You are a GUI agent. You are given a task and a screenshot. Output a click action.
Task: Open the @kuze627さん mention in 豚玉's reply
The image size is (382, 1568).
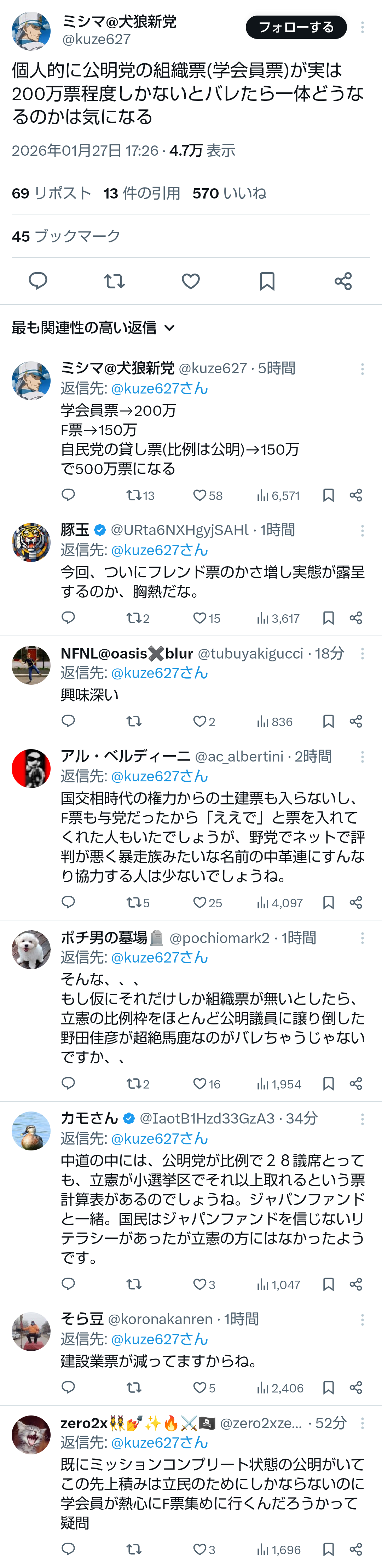(160, 550)
